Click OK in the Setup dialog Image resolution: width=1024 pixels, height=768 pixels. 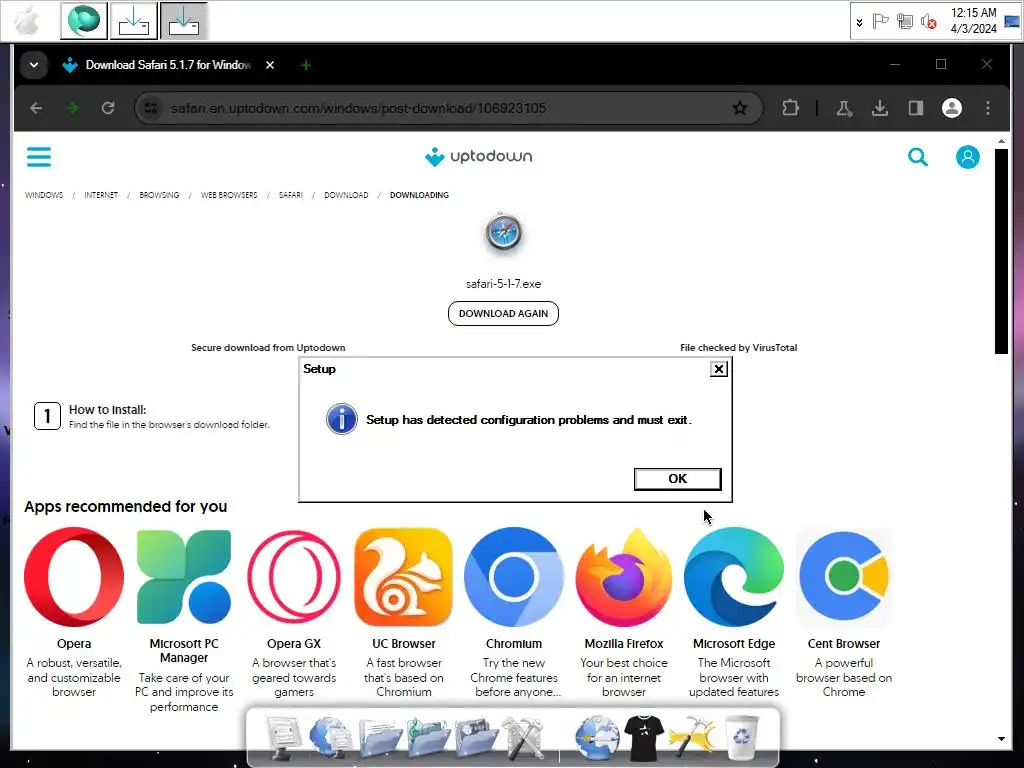(677, 479)
